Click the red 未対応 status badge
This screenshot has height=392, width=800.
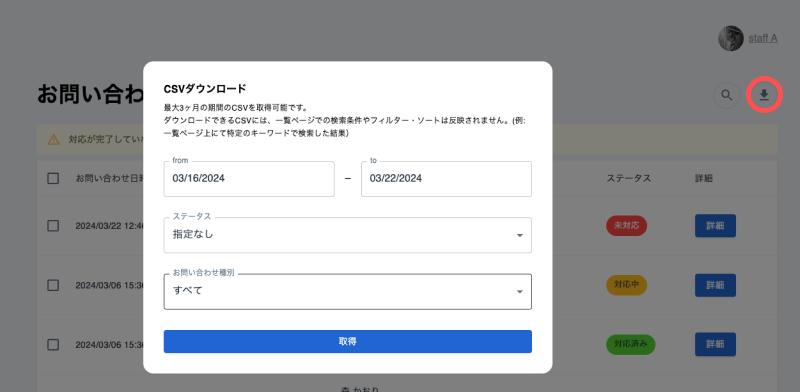click(627, 226)
